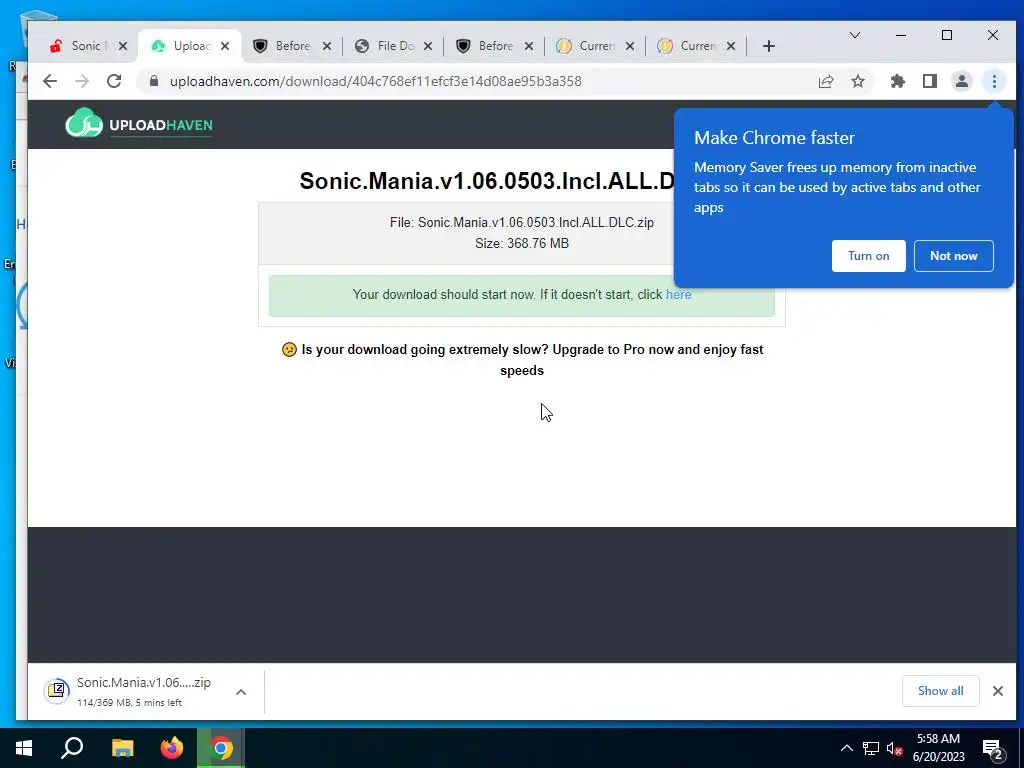Click Turn on for Memory Saver
The image size is (1024, 768).
click(869, 255)
